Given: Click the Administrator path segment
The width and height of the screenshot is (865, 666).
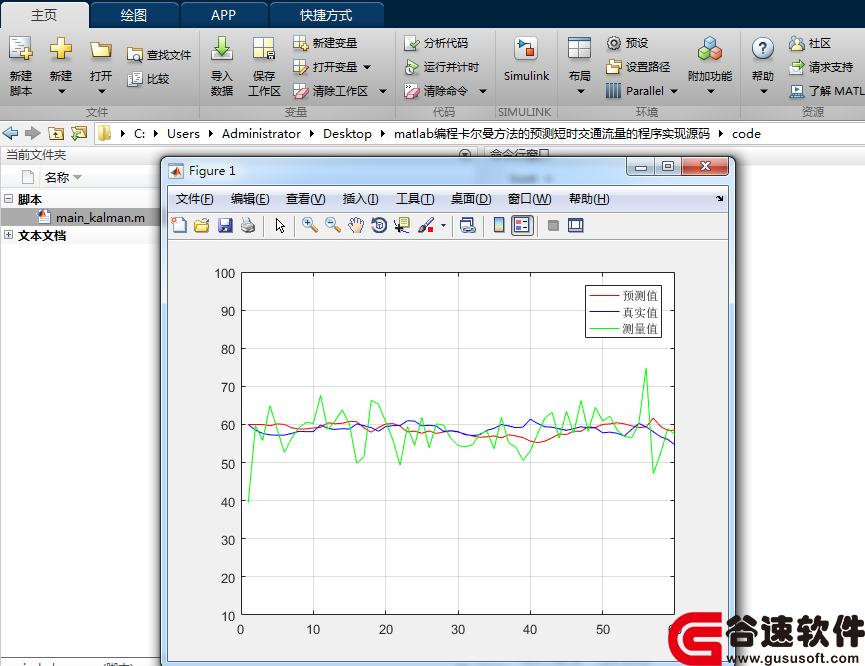Looking at the screenshot, I should pyautogui.click(x=261, y=134).
